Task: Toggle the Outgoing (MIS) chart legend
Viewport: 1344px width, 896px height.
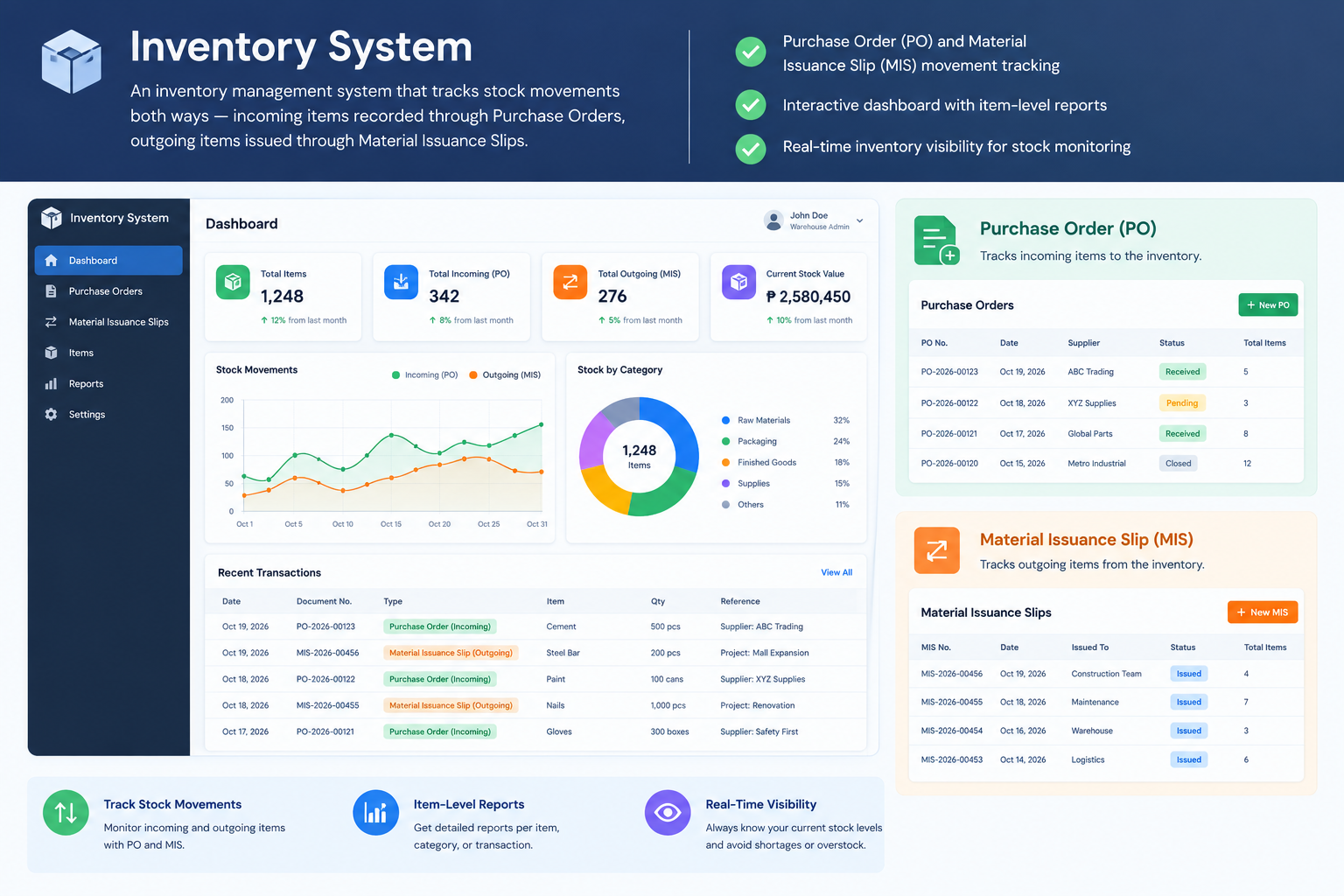Action: point(505,374)
